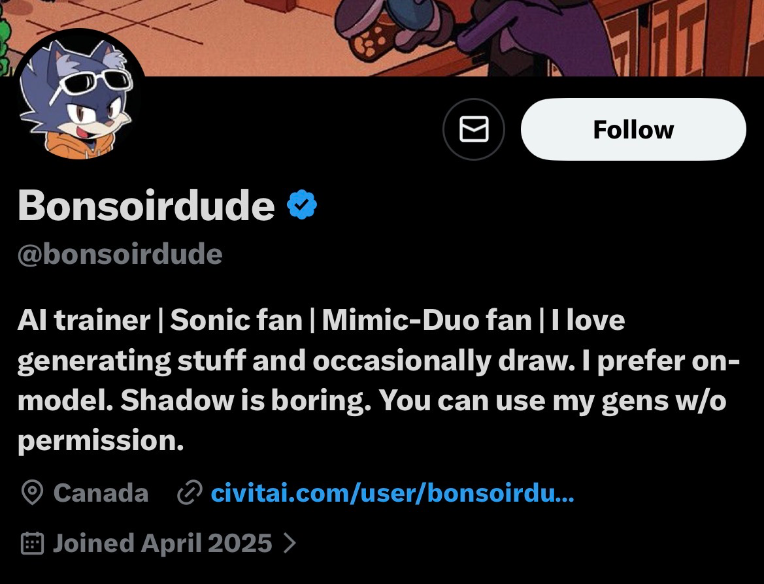This screenshot has width=764, height=584.
Task: Click the chain link icon
Action: click(x=188, y=493)
